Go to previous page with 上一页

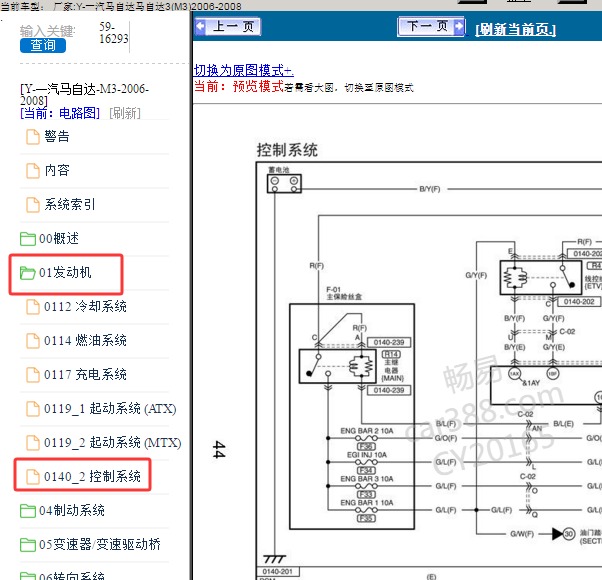[228, 26]
